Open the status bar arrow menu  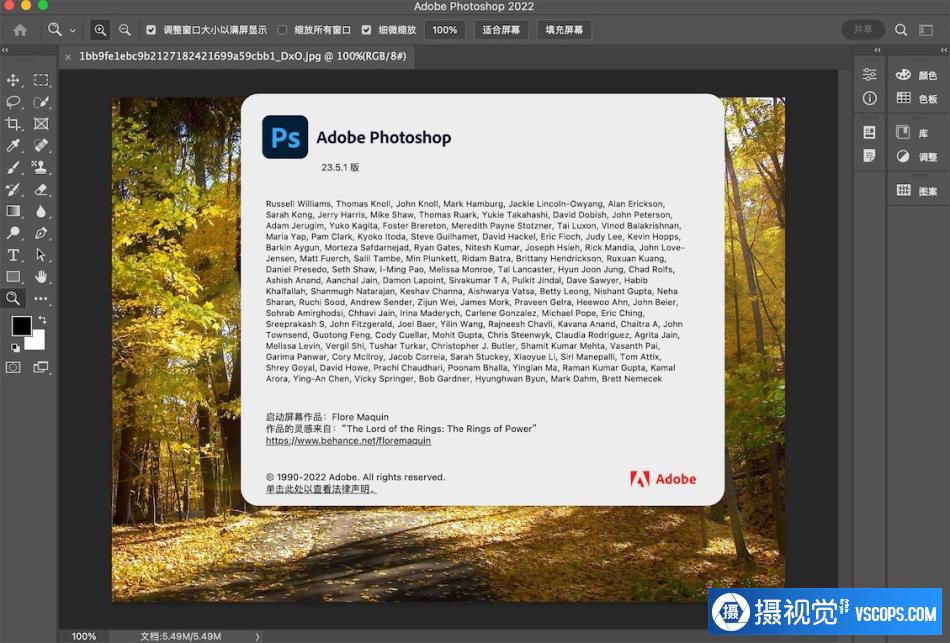click(257, 636)
